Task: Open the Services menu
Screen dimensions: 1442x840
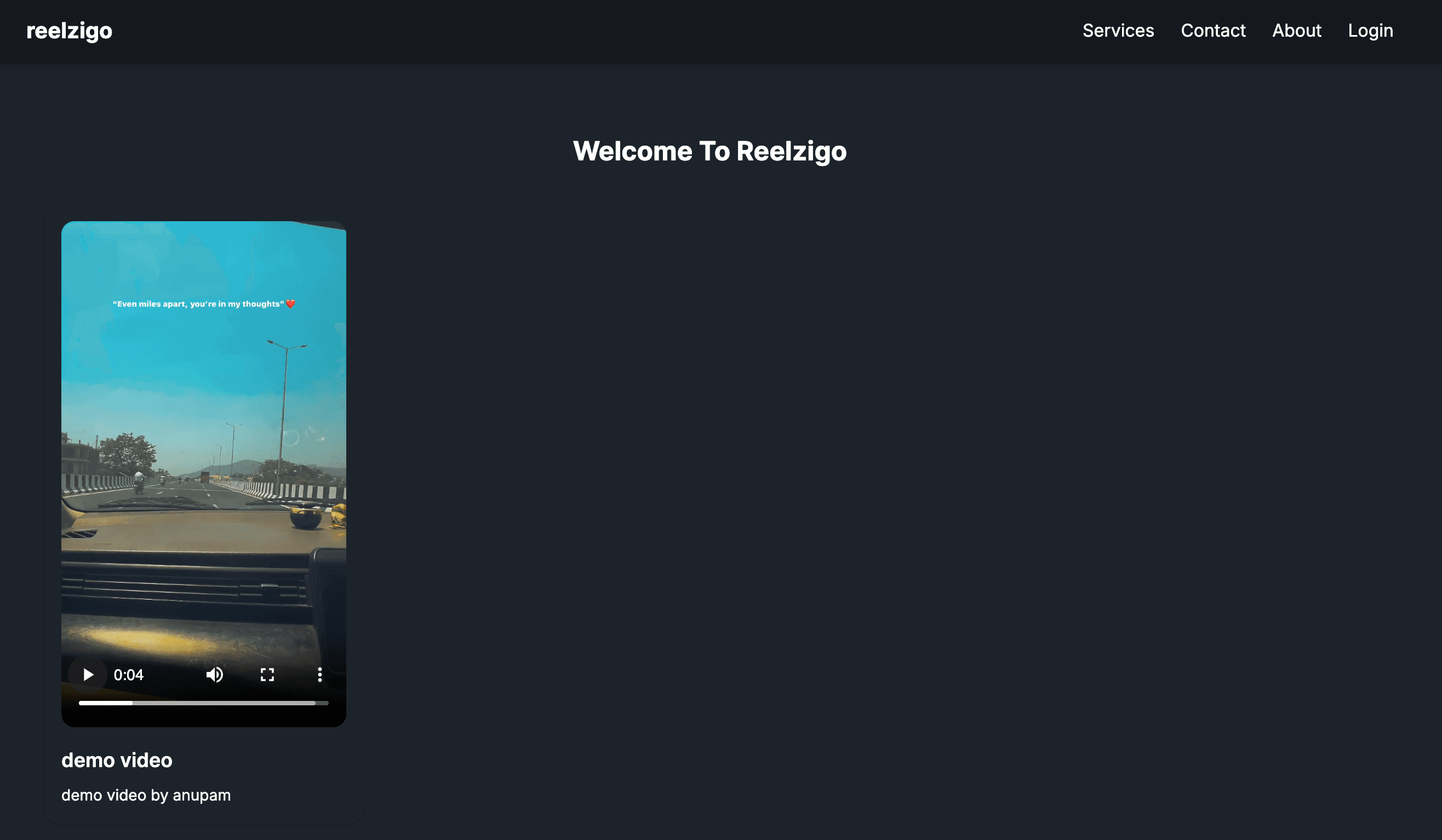Action: coord(1118,30)
